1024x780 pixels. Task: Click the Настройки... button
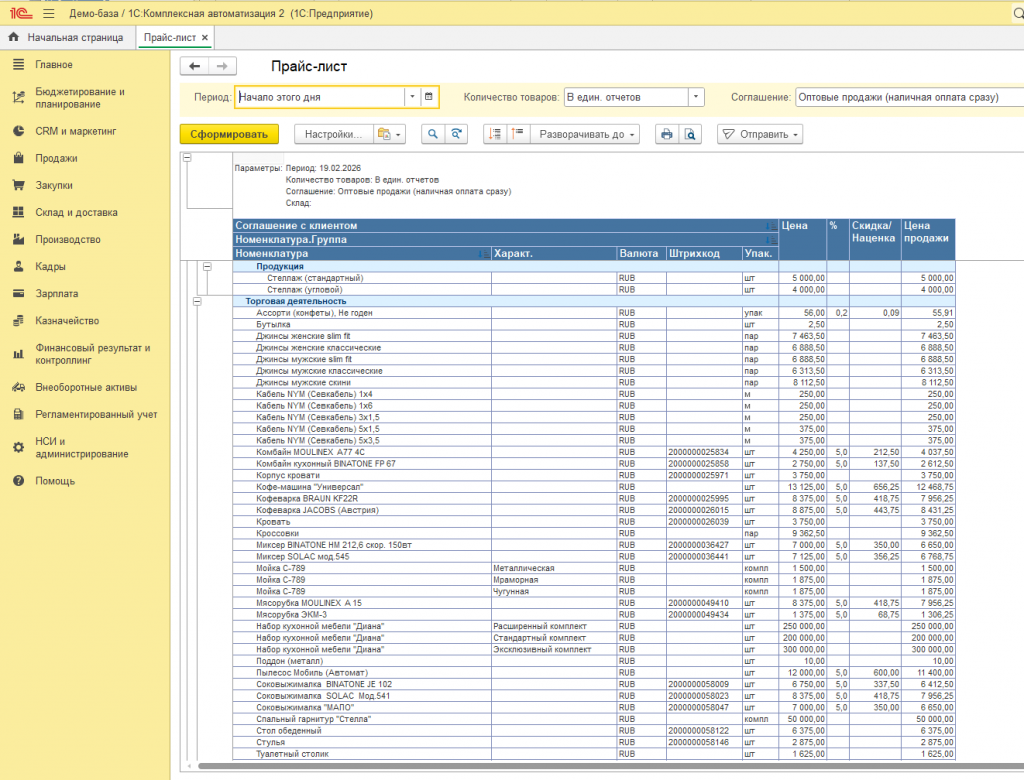point(333,134)
